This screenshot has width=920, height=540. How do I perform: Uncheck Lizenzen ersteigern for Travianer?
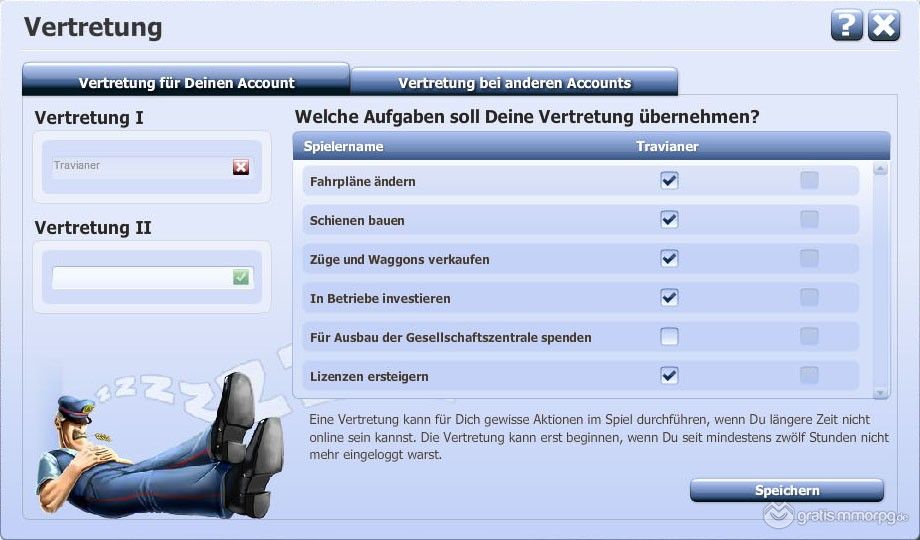pyautogui.click(x=669, y=376)
